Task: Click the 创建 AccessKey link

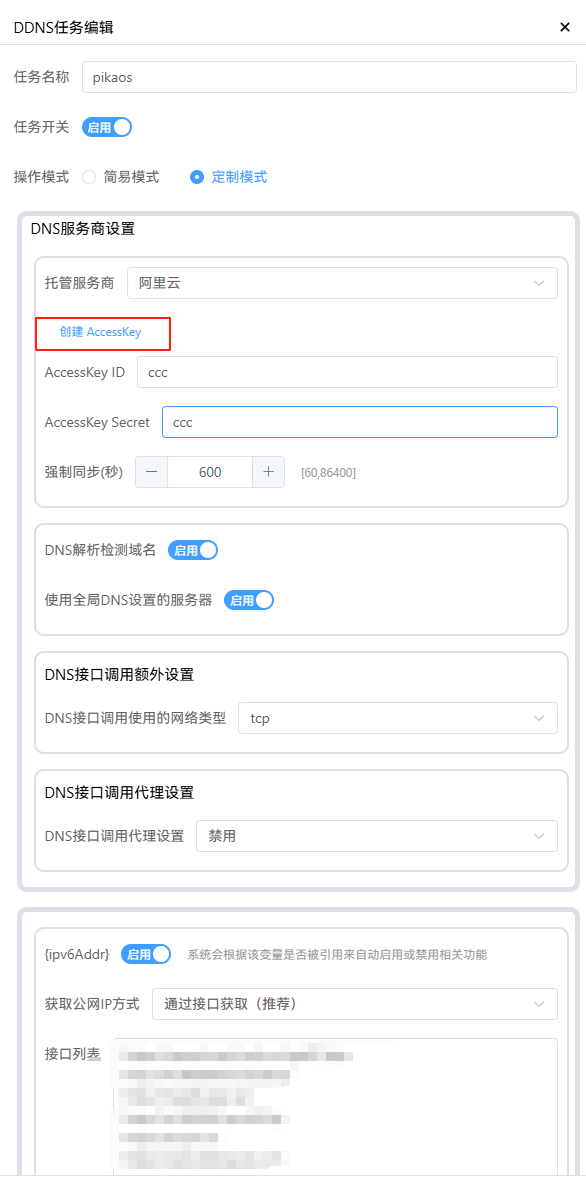Action: click(x=101, y=333)
